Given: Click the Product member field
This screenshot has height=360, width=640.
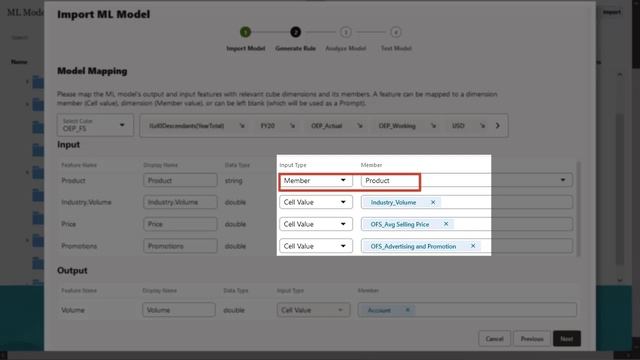Looking at the screenshot, I should (467, 180).
